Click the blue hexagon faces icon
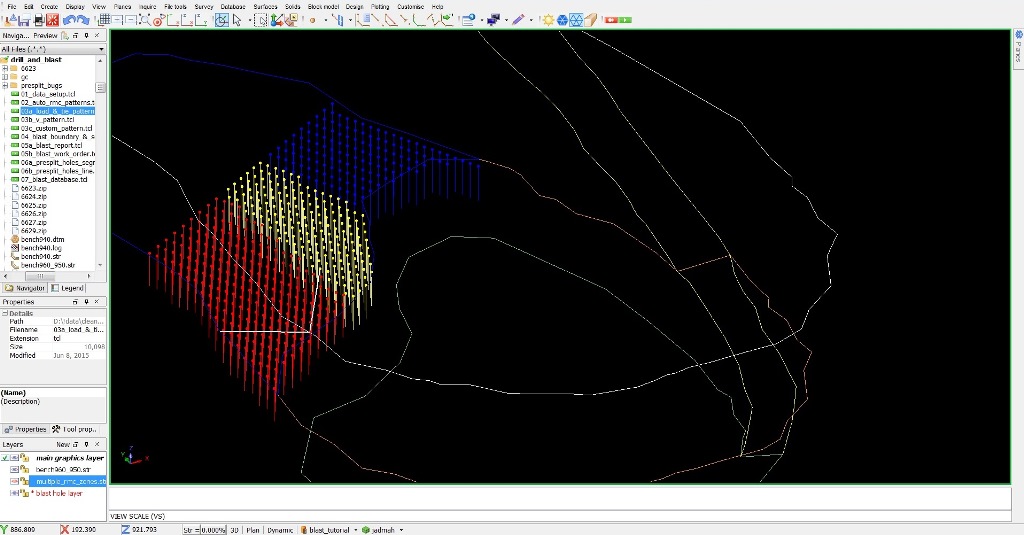 click(x=562, y=20)
